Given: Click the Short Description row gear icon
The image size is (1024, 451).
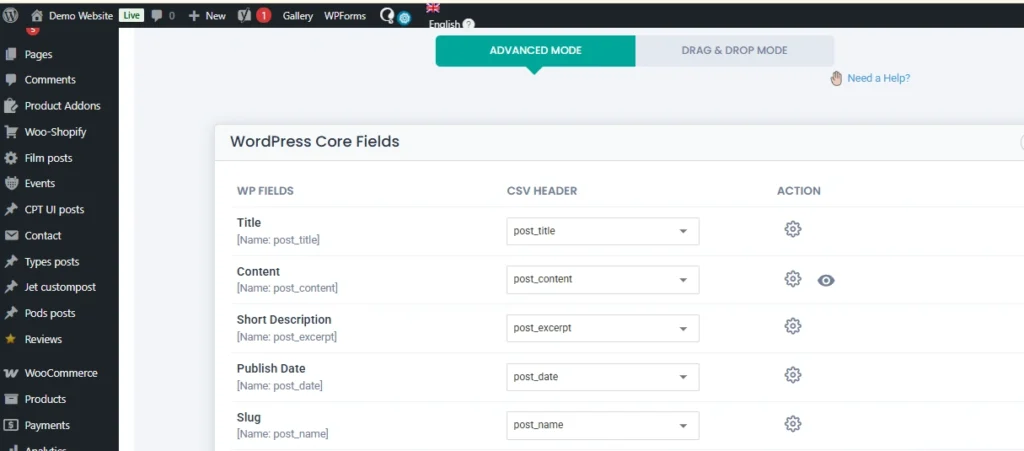Looking at the screenshot, I should click(x=792, y=326).
